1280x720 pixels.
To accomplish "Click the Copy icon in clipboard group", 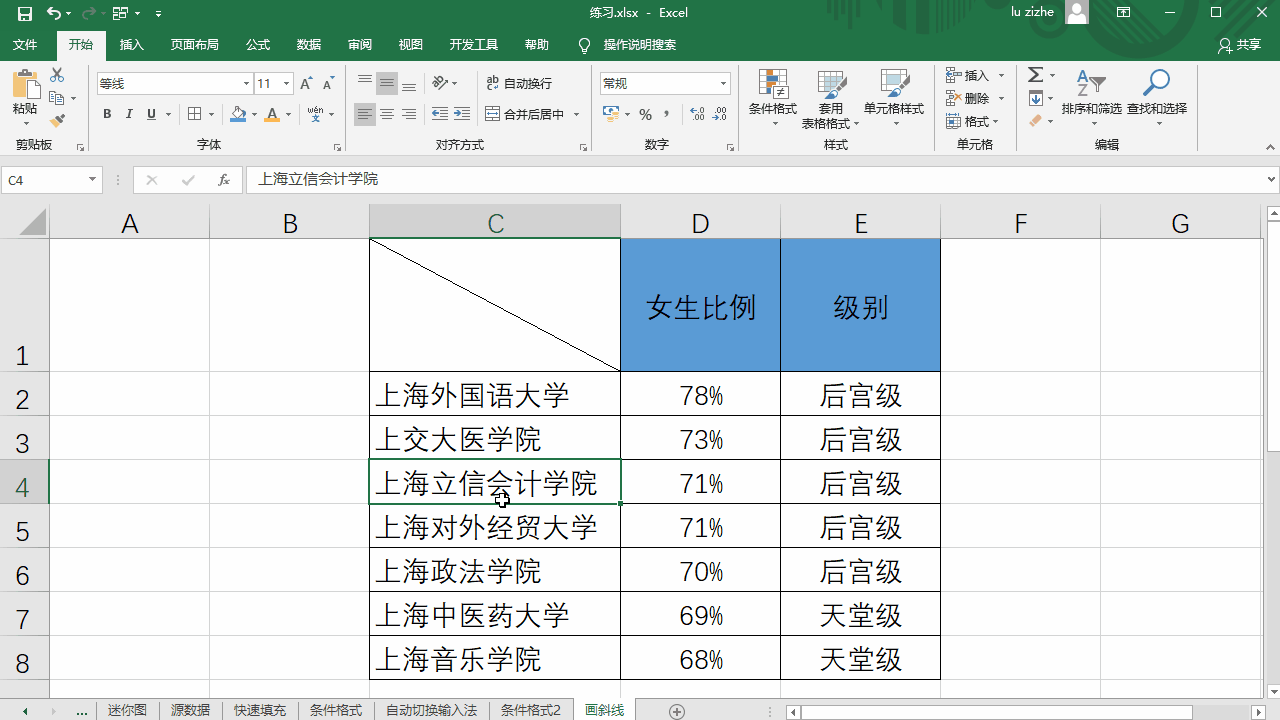I will [x=57, y=98].
